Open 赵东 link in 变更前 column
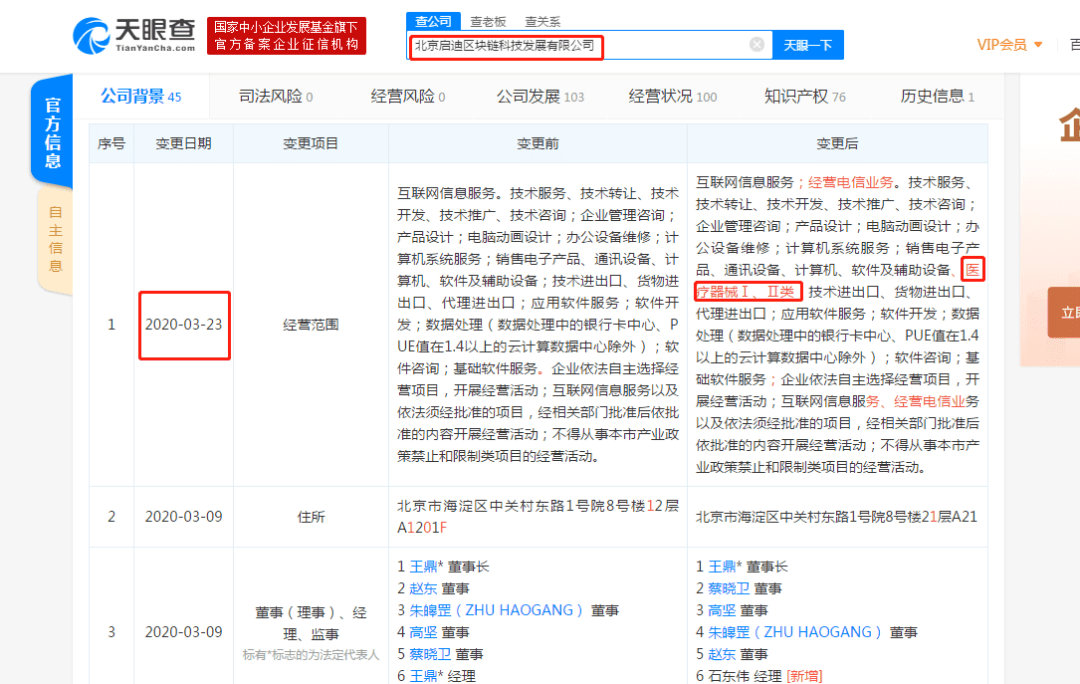Image resolution: width=1080 pixels, height=684 pixels. coord(424,588)
